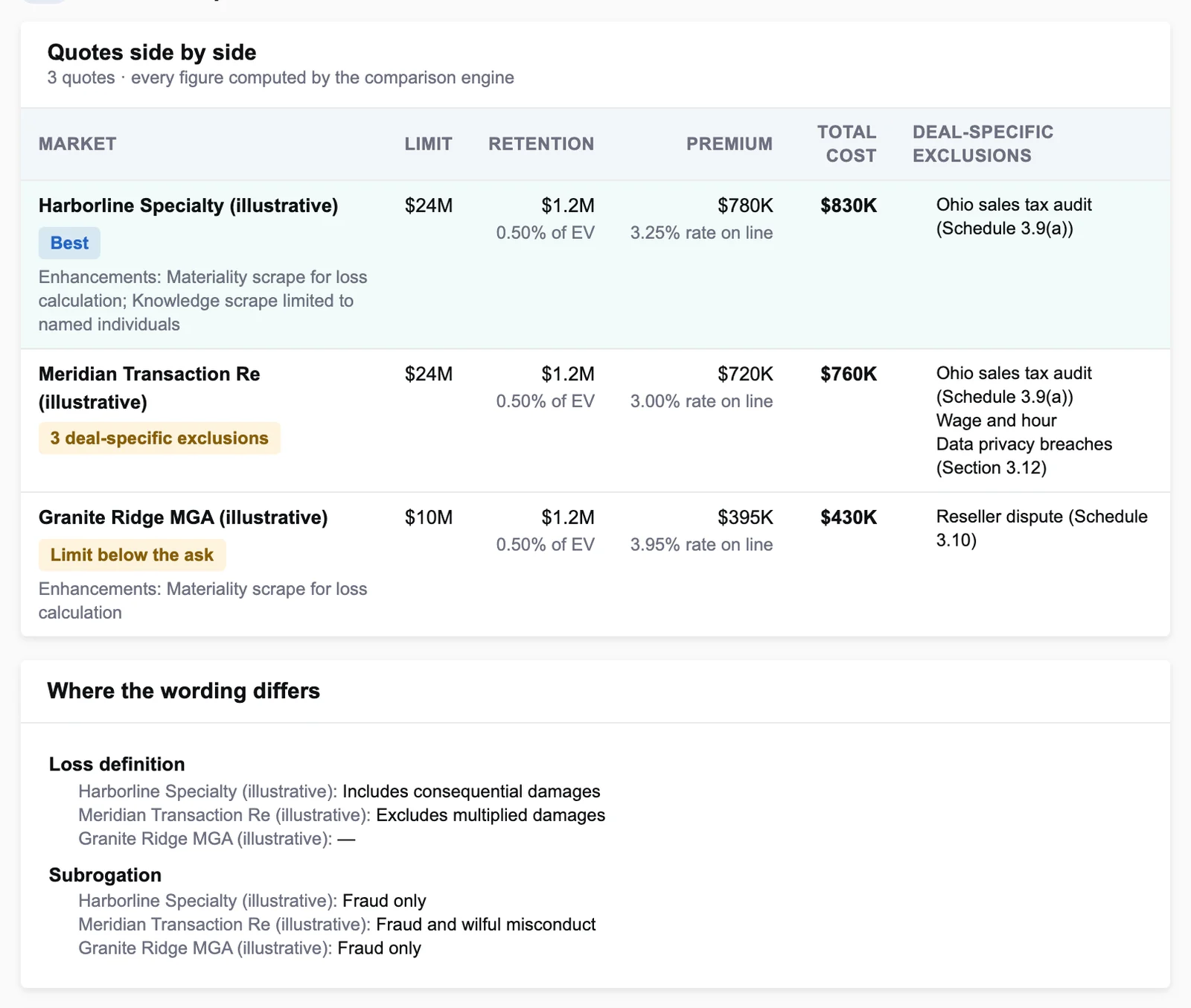Select the Granite Ridge MGA market name
The height and width of the screenshot is (1008, 1191).
[x=183, y=517]
